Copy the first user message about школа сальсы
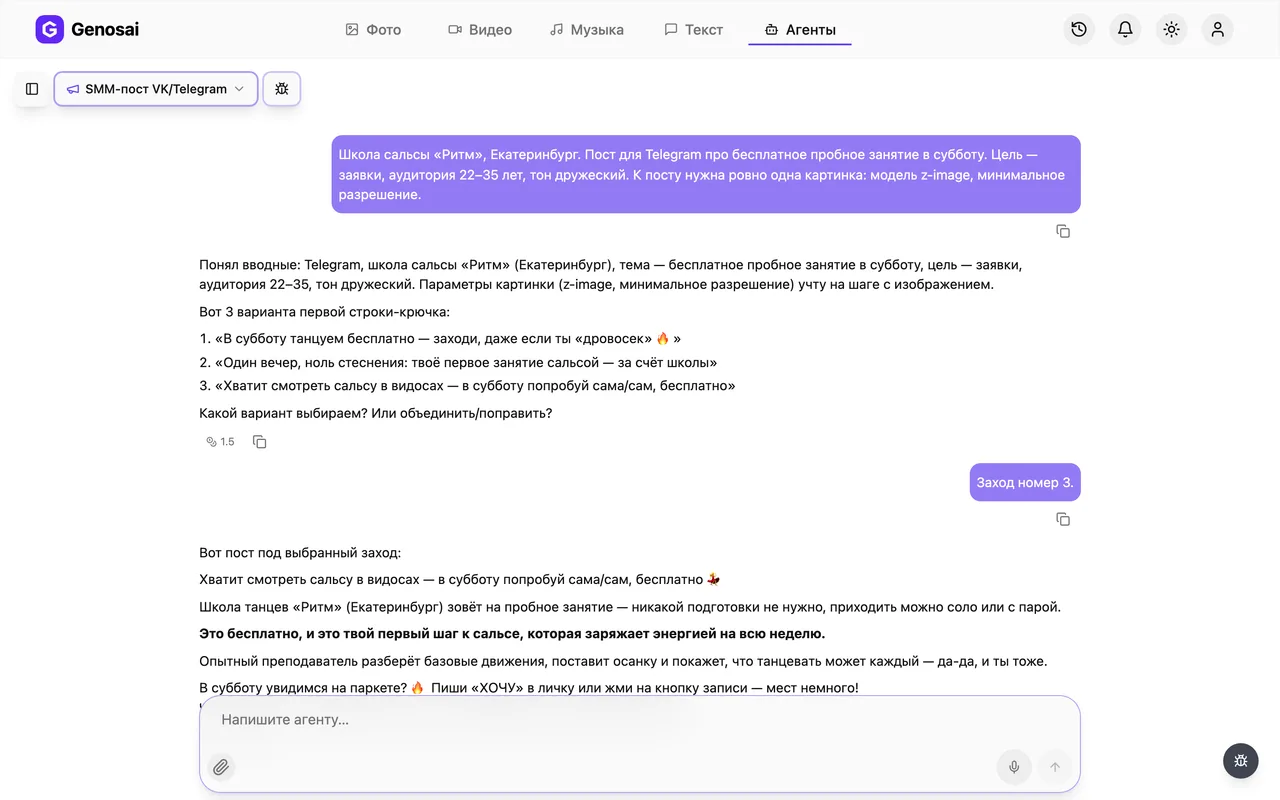The image size is (1280, 800). (x=1063, y=231)
